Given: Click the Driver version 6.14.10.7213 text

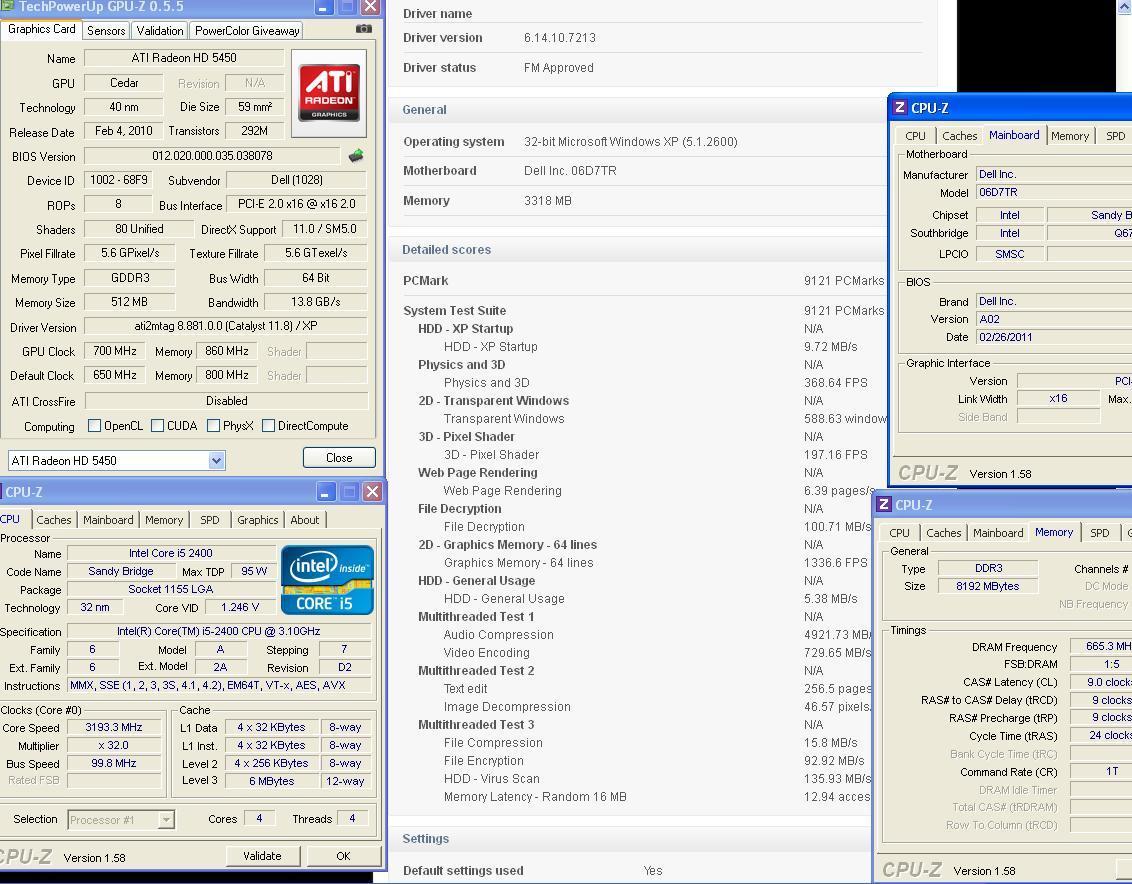Looking at the screenshot, I should point(560,38).
